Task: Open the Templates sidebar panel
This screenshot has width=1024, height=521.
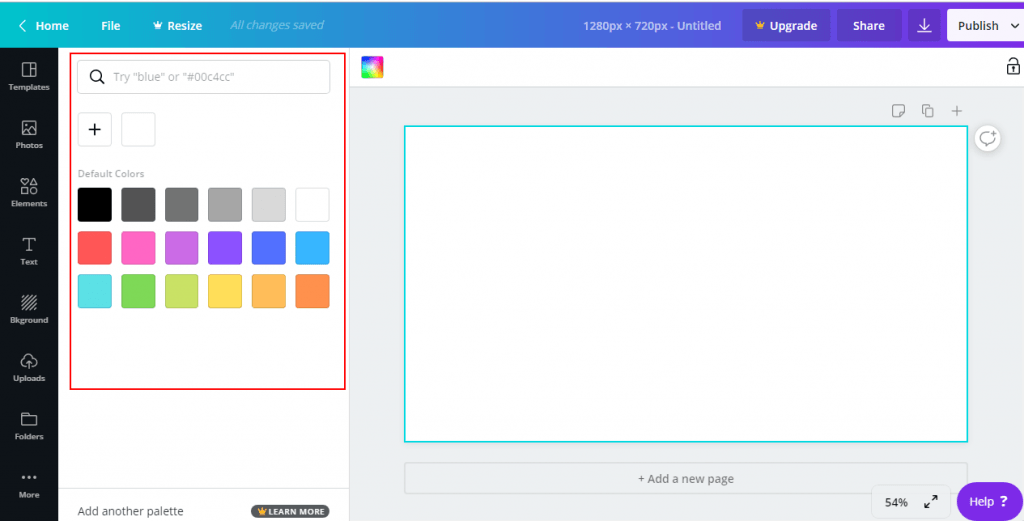Action: pyautogui.click(x=29, y=76)
